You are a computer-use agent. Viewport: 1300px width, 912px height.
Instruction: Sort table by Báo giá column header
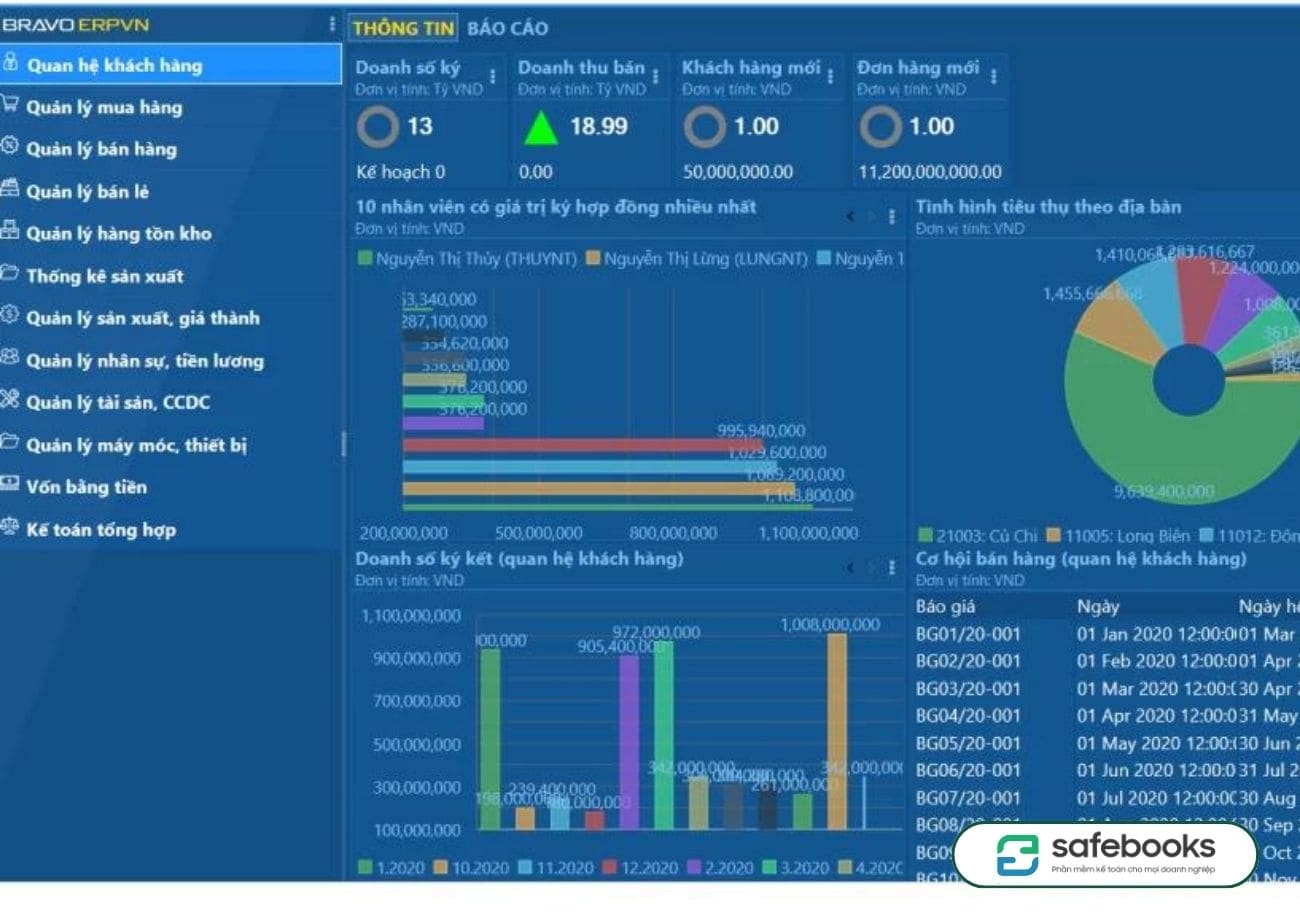coord(945,606)
